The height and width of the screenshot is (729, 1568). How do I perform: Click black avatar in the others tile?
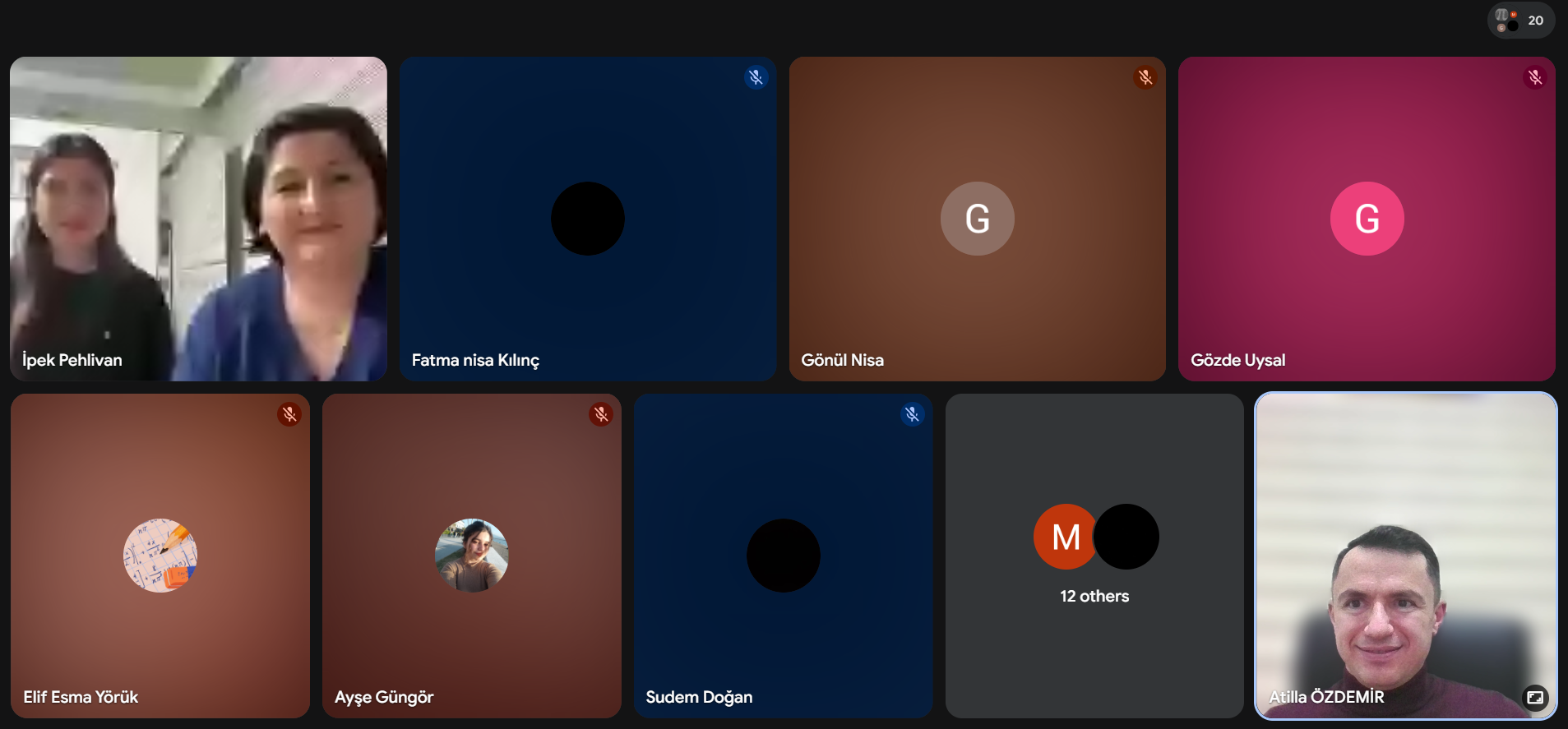(x=1127, y=537)
